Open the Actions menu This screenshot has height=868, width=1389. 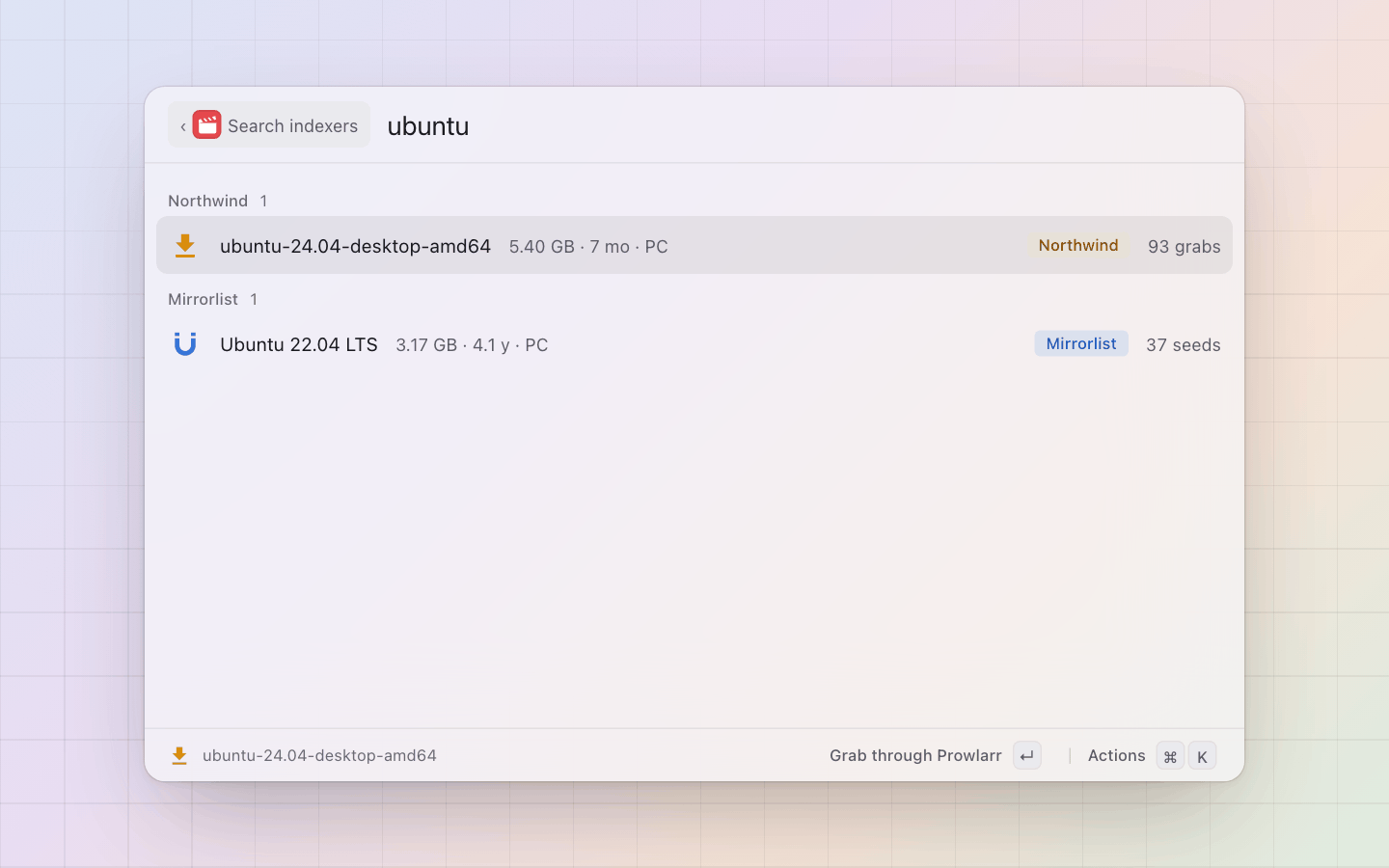[x=1116, y=755]
